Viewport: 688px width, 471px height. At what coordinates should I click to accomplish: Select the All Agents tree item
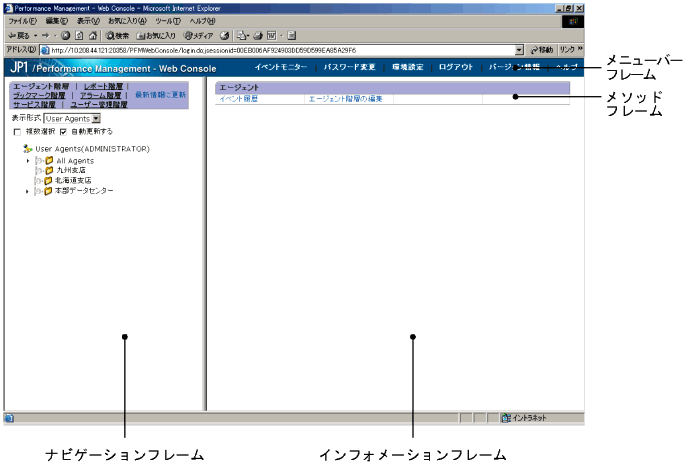[x=75, y=161]
